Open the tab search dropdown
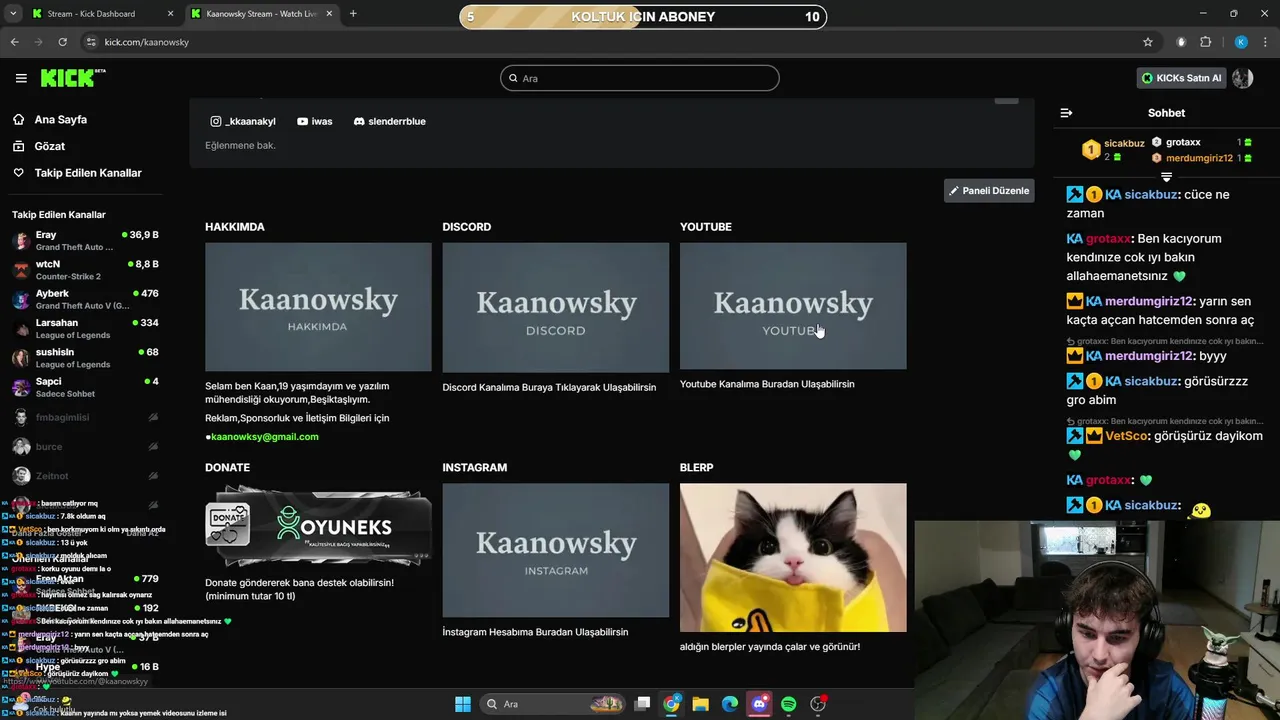Image resolution: width=1280 pixels, height=720 pixels. pyautogui.click(x=13, y=14)
